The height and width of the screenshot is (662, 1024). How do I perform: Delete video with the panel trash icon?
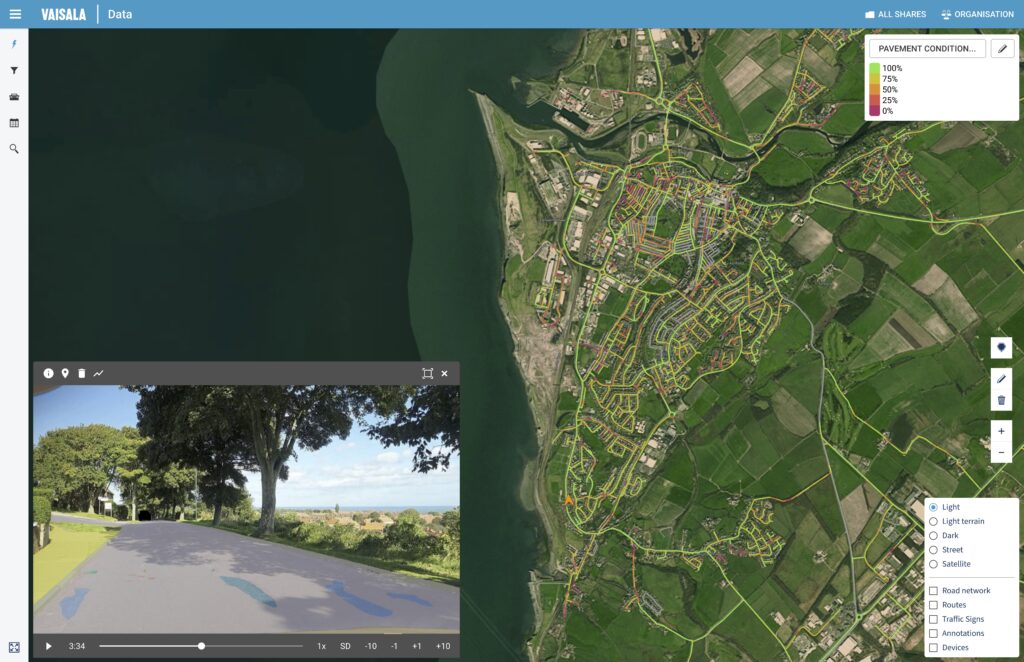82,373
